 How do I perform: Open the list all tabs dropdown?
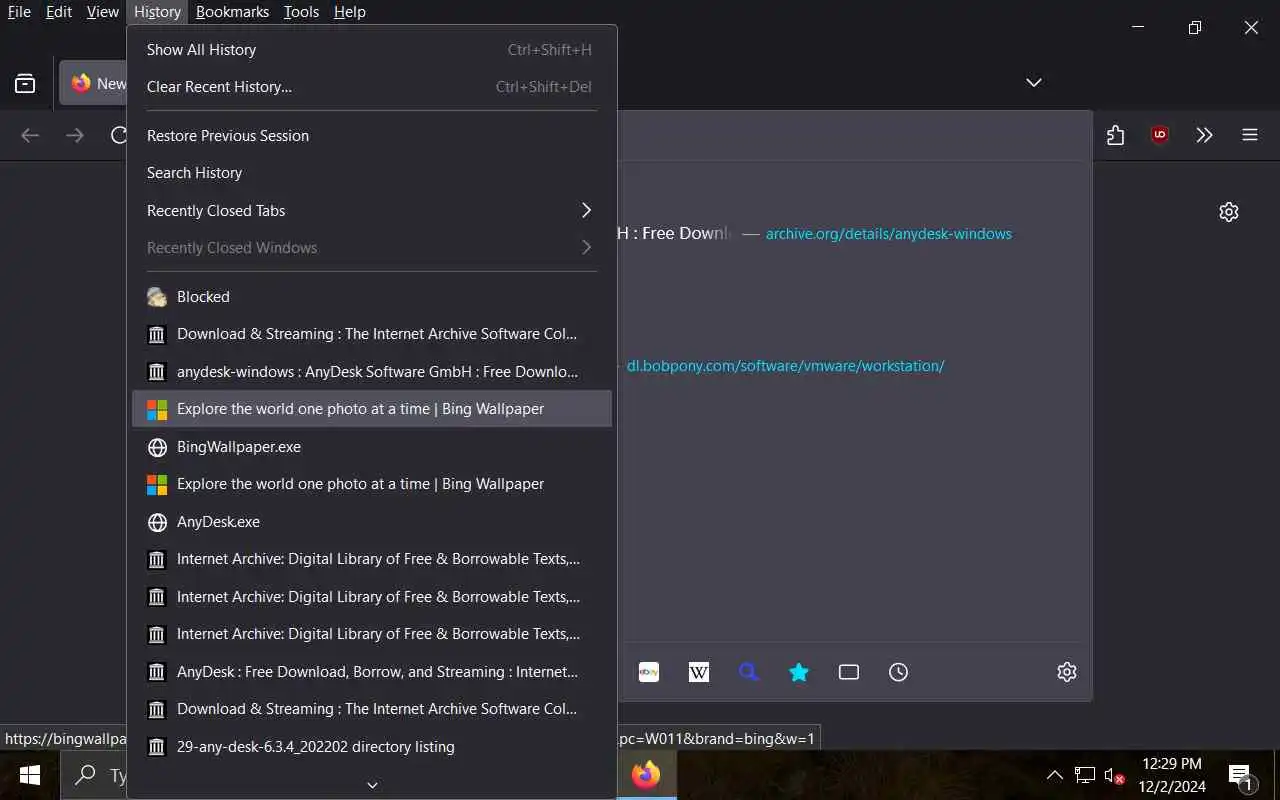click(1034, 83)
